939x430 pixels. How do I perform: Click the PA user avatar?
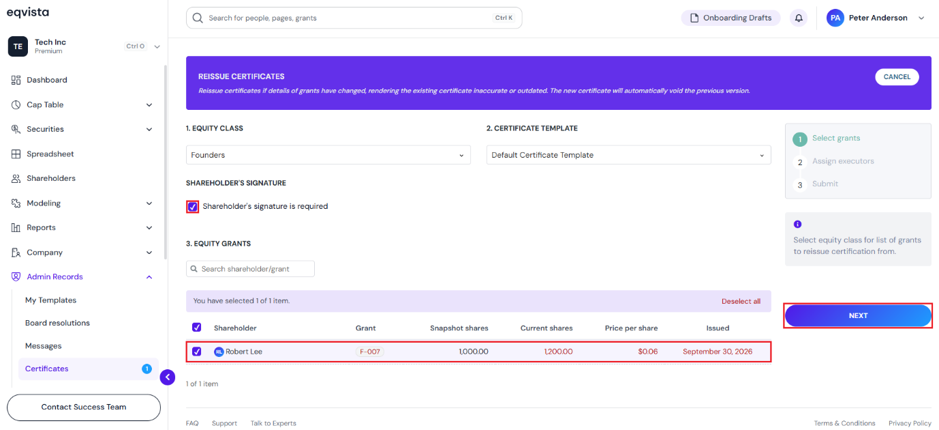[835, 18]
